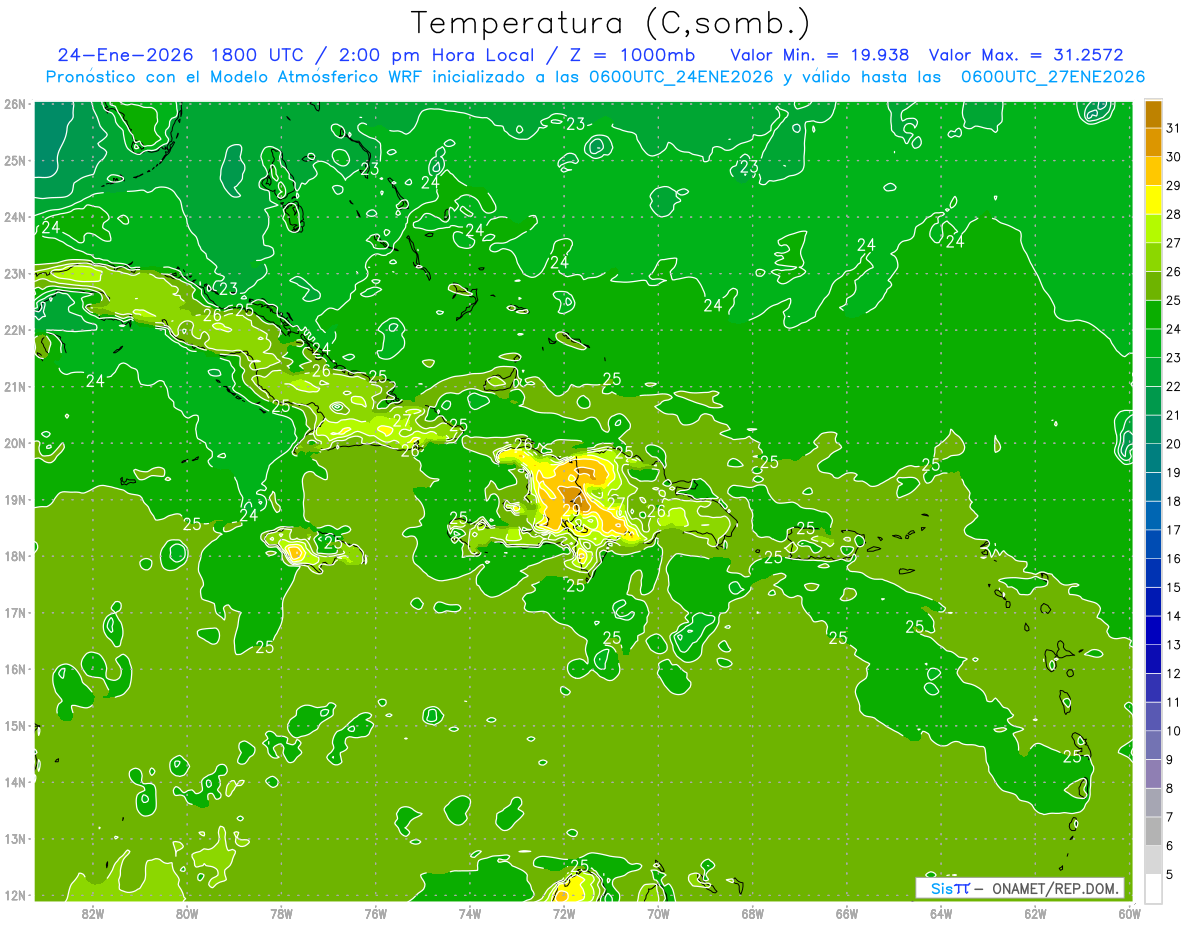The width and height of the screenshot is (1200, 927).
Task: Click latitude axis label "17N"
Action: pos(15,613)
